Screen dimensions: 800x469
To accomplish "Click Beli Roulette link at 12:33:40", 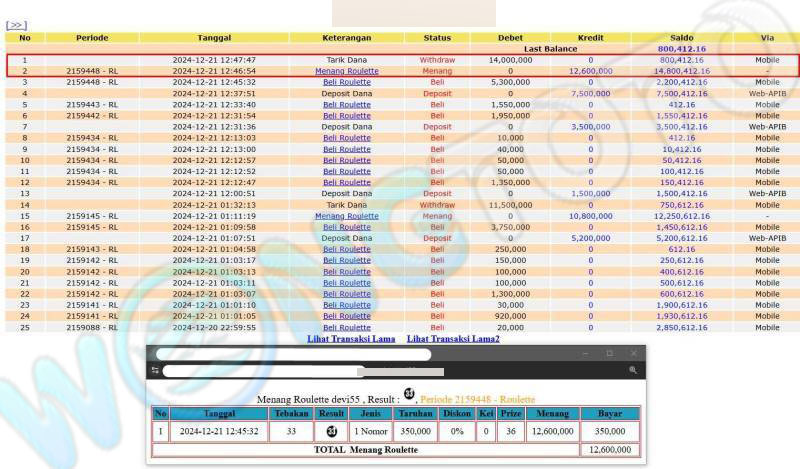I will coord(346,104).
